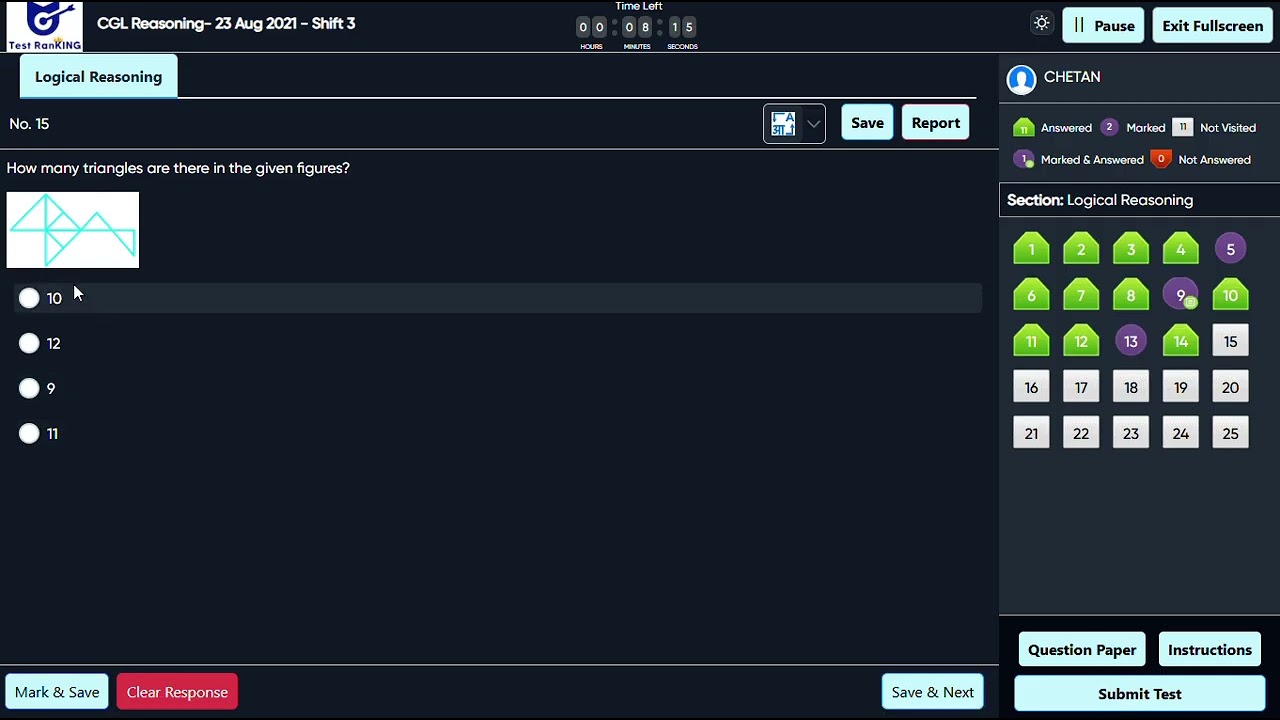Clear Response for this question
Viewport: 1280px width, 720px height.
click(177, 692)
